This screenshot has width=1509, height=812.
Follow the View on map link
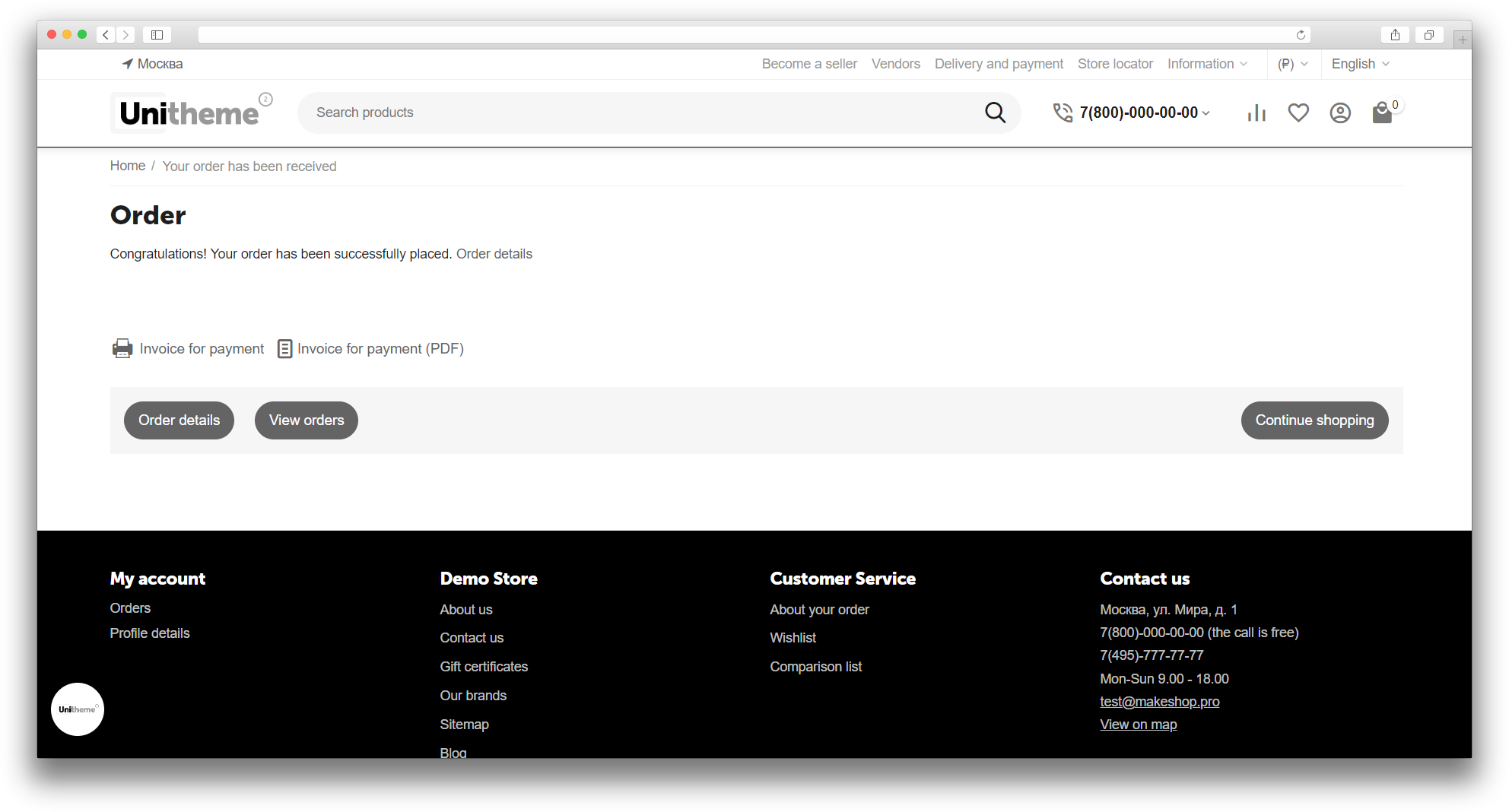coord(1138,725)
